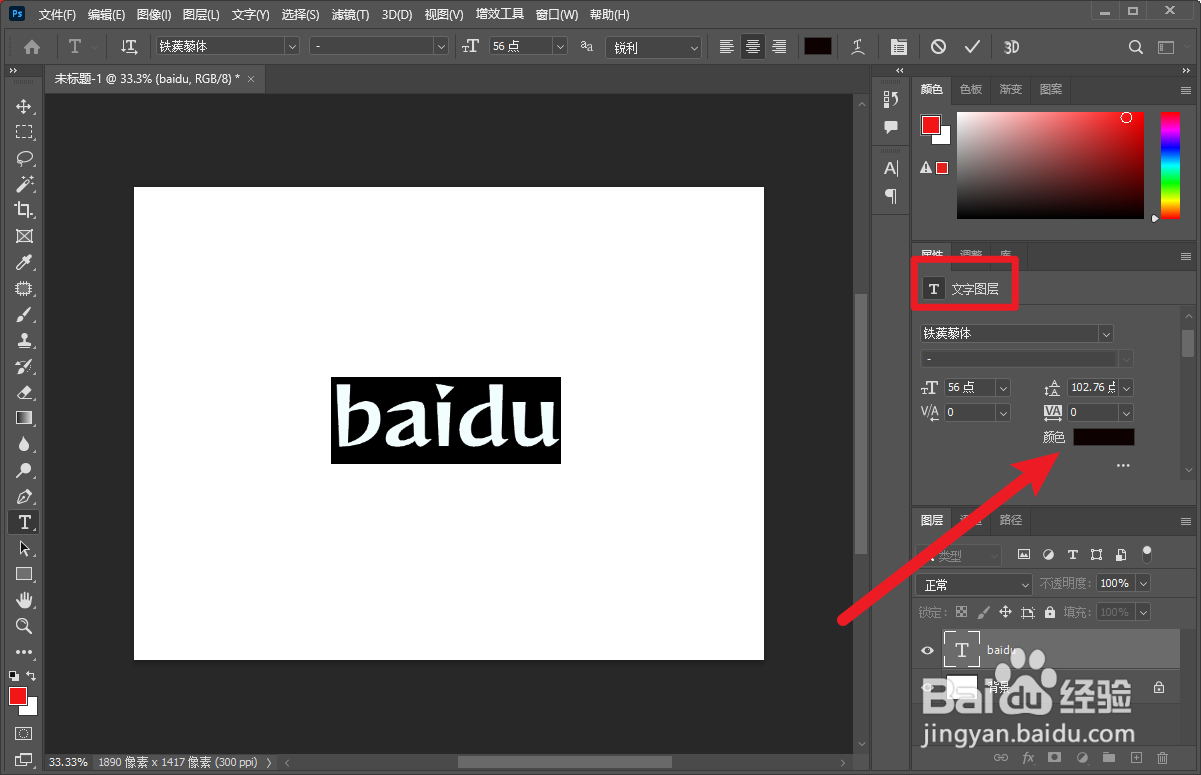This screenshot has width=1201, height=775.
Task: Select the Hand tool
Action: tap(24, 600)
